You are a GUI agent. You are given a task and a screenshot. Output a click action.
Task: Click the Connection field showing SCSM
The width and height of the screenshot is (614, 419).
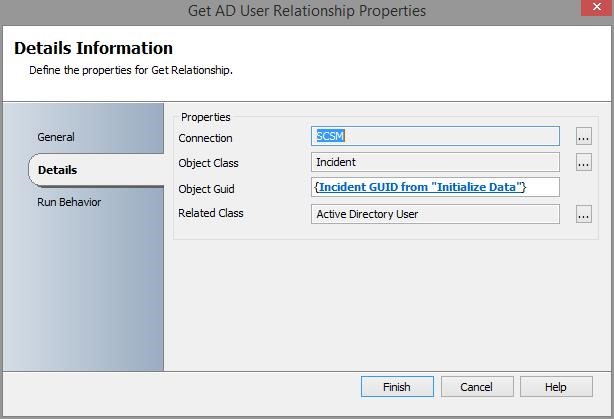[435, 136]
